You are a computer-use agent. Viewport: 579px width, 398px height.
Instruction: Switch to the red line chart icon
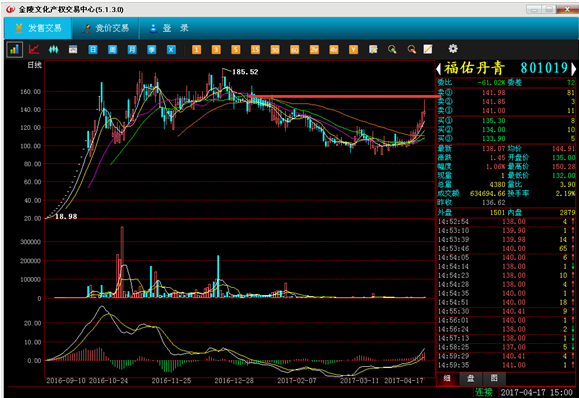pyautogui.click(x=34, y=49)
